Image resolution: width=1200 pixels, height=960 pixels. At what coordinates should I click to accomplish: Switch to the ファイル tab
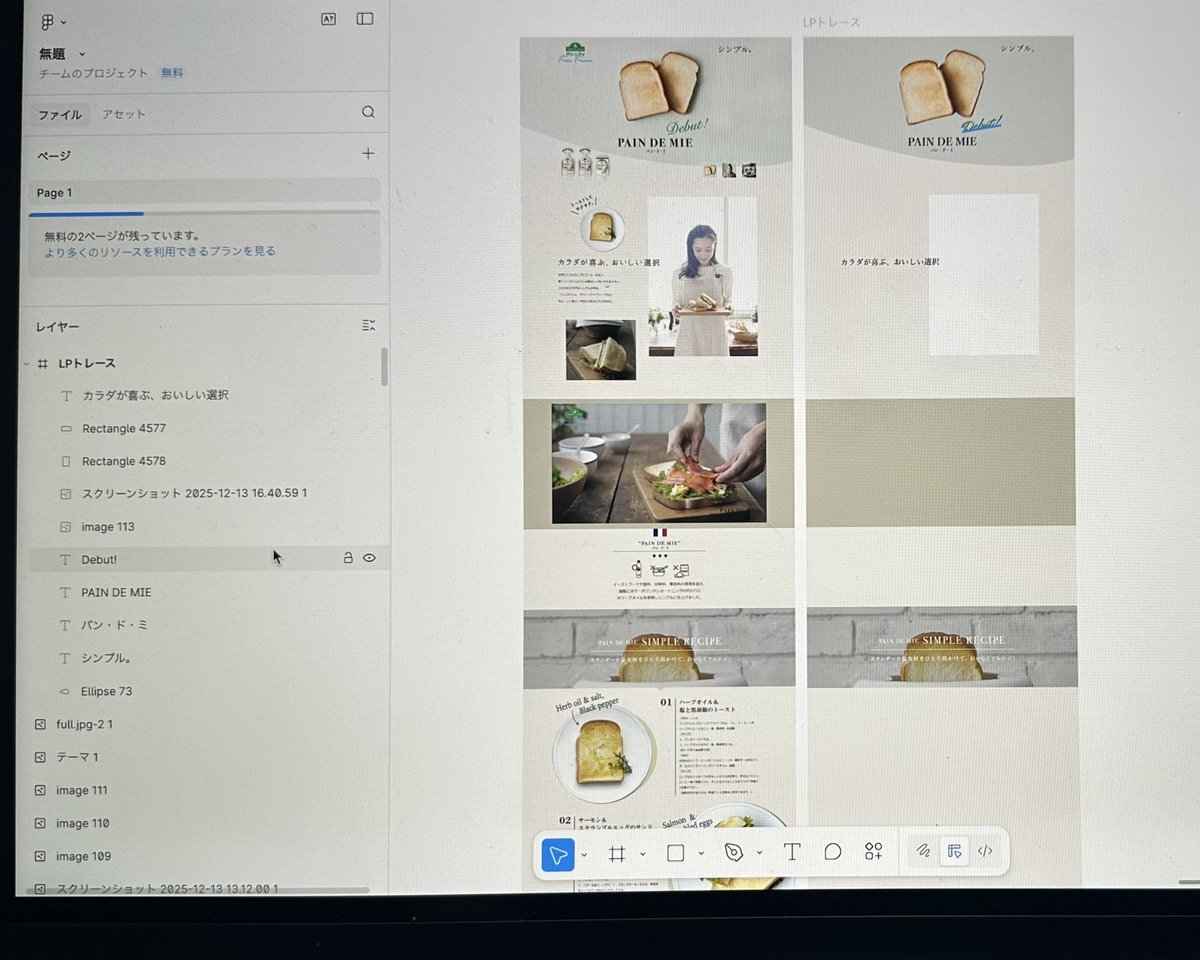click(x=60, y=114)
